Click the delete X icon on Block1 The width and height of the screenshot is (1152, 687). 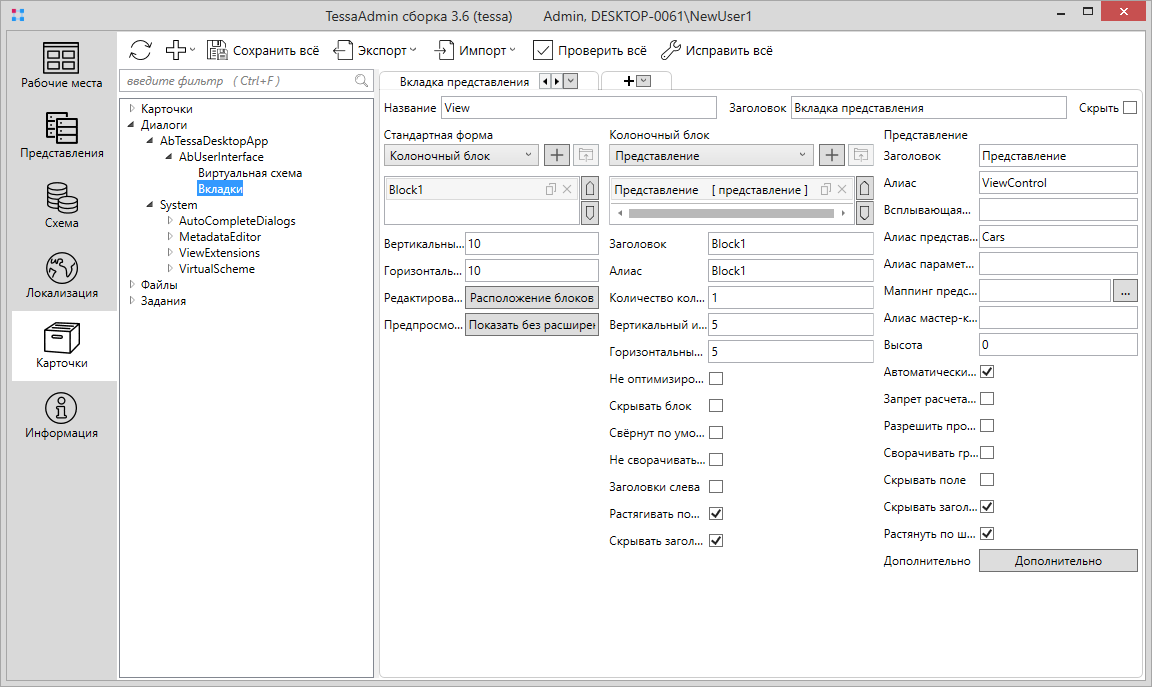pyautogui.click(x=567, y=190)
